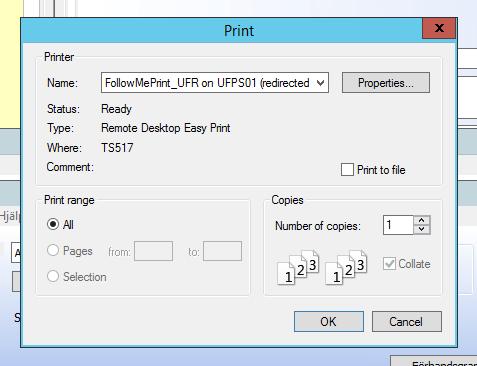This screenshot has width=477, height=366.
Task: Click the 'from' page number field
Action: click(153, 251)
